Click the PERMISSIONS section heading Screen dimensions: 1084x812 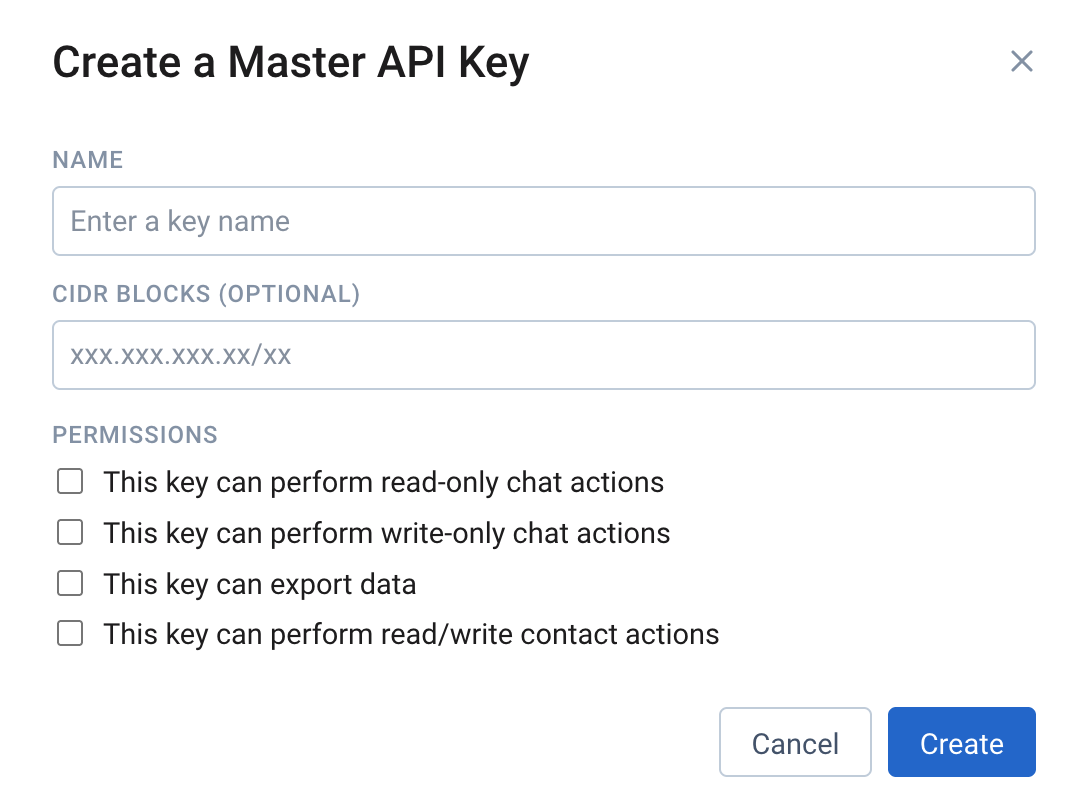coord(135,435)
